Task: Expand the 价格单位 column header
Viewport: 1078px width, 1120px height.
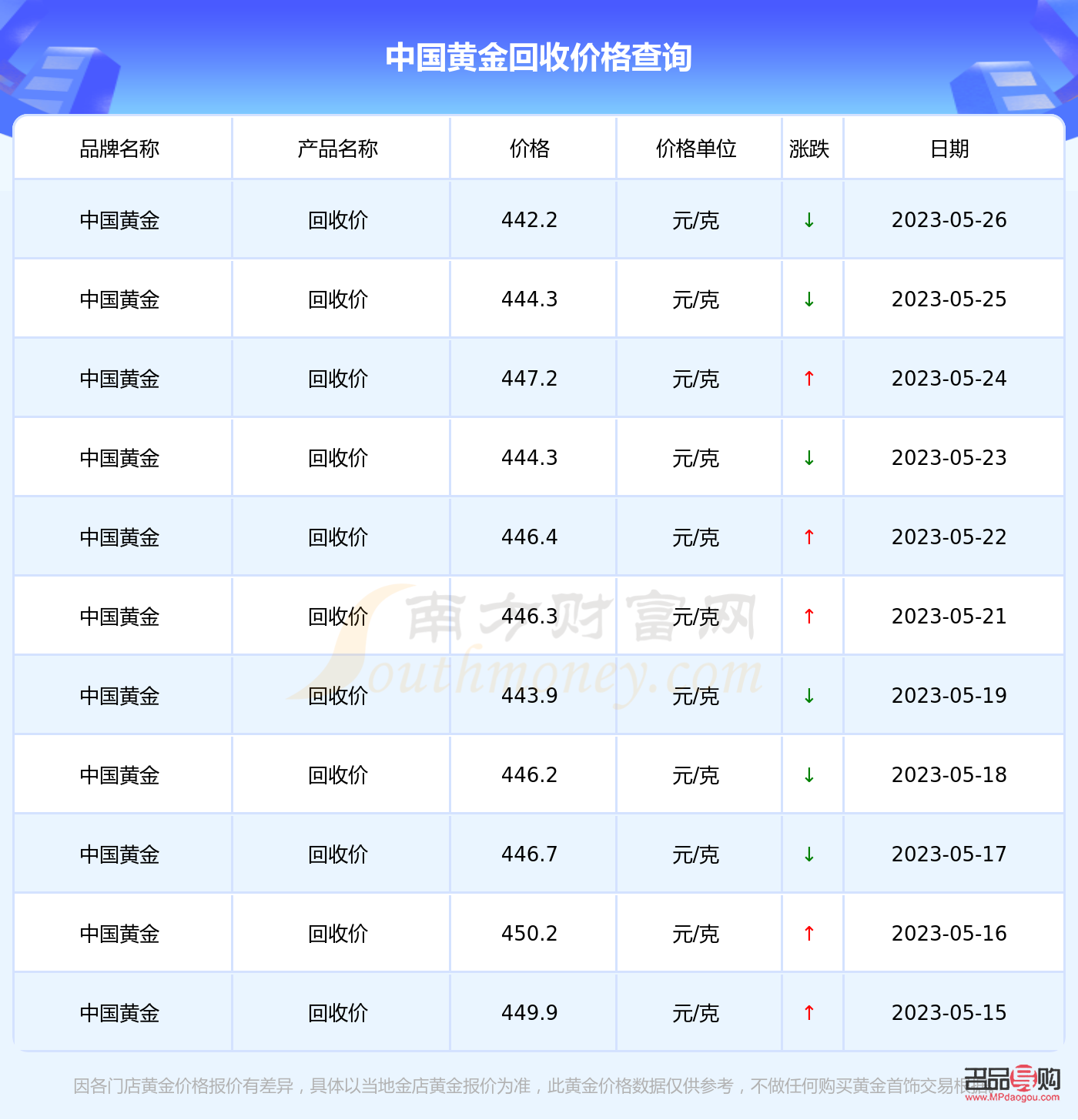Action: tap(697, 149)
